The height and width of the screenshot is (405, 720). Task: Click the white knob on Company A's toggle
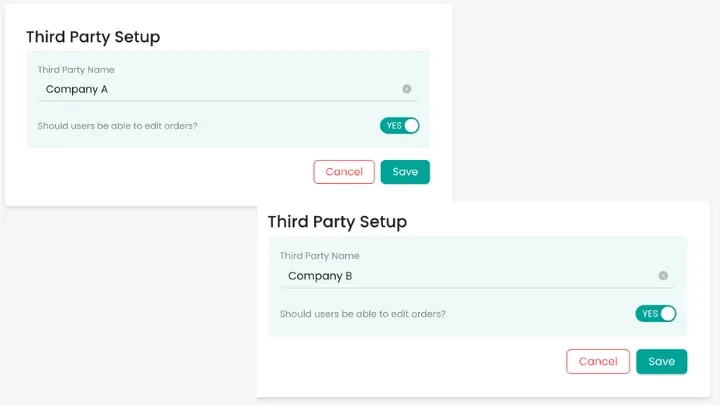[x=411, y=126]
